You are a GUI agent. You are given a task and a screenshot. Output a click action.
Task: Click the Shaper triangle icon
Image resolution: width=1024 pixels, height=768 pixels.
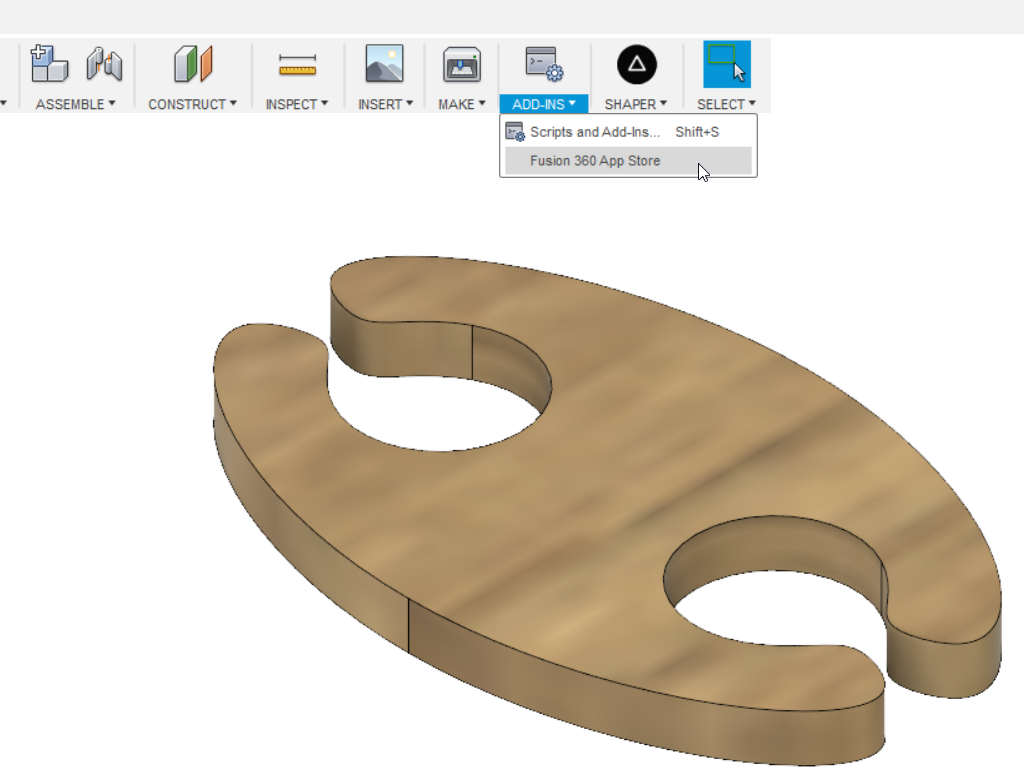click(x=637, y=64)
